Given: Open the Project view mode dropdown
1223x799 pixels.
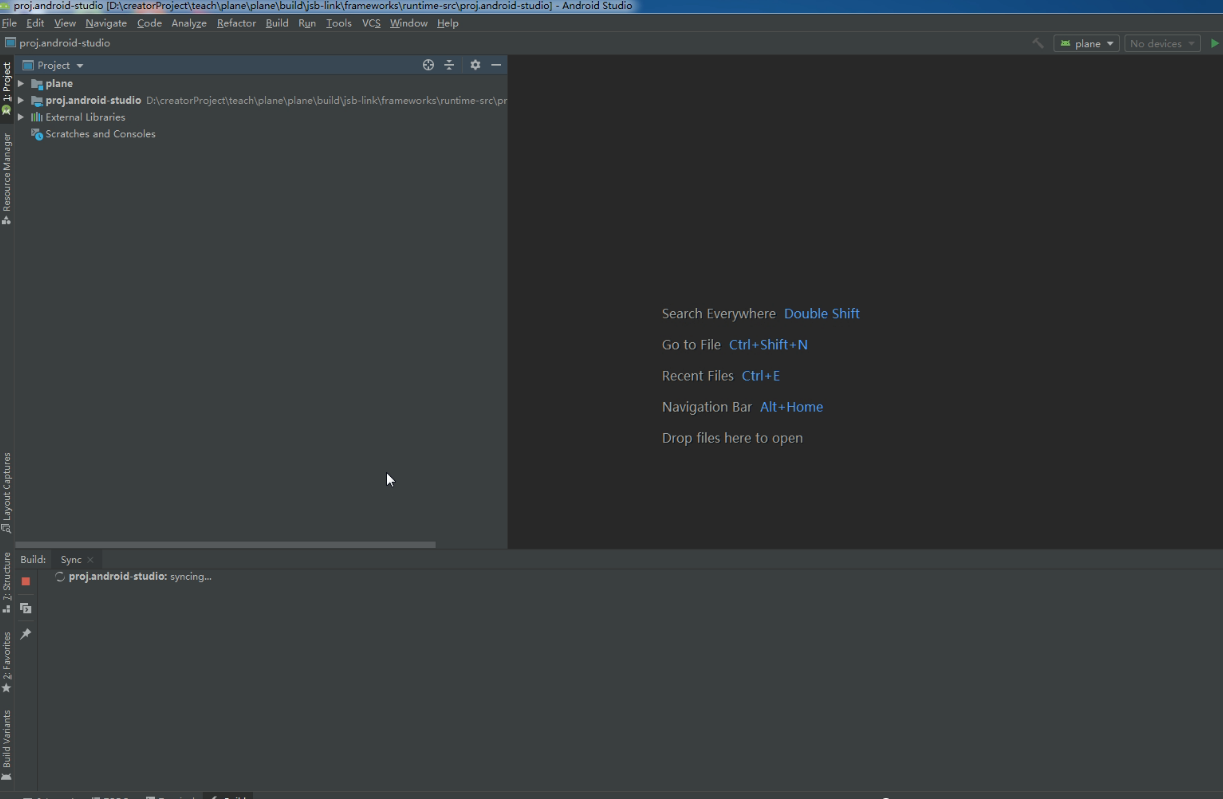Looking at the screenshot, I should (x=54, y=65).
